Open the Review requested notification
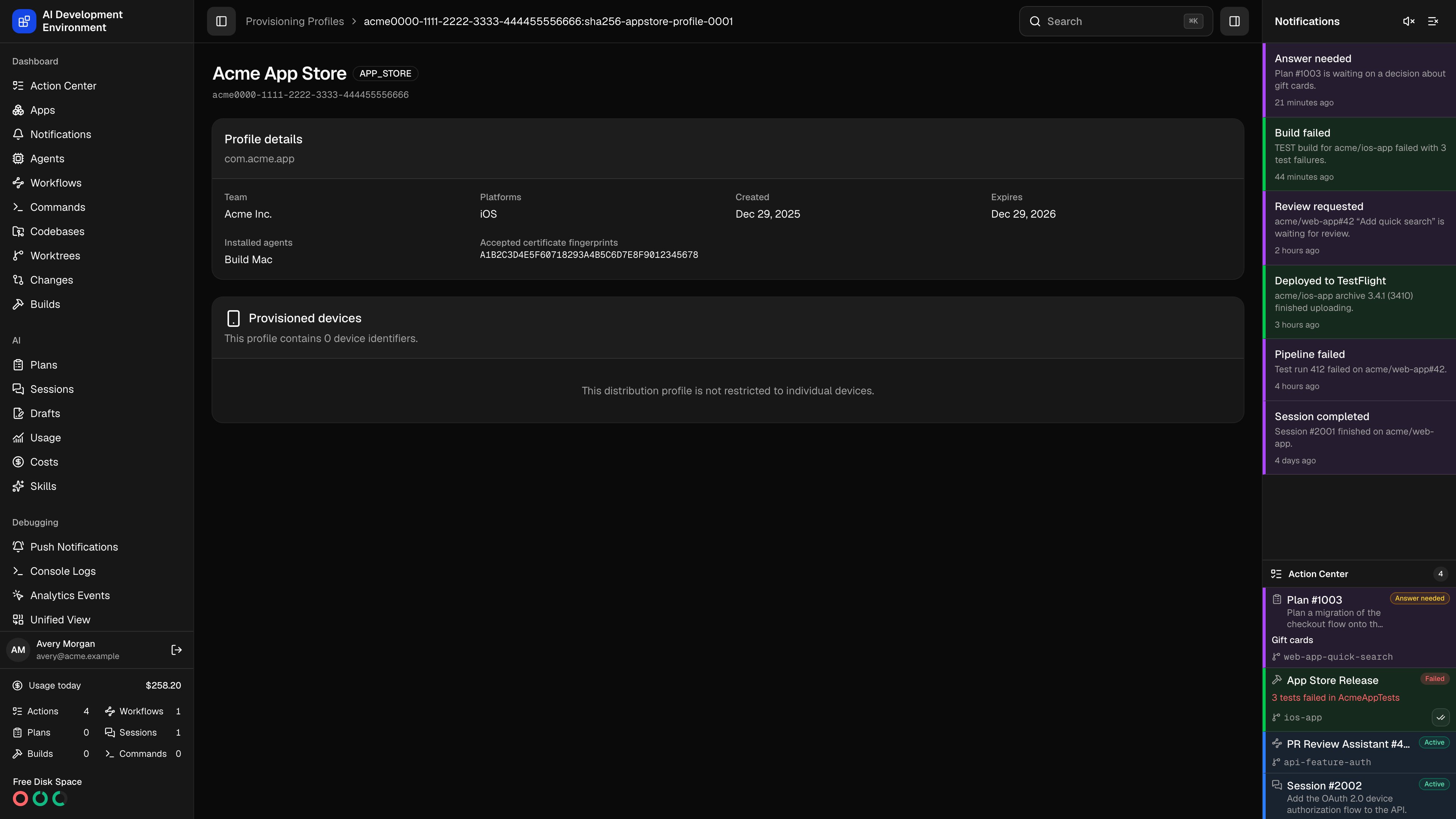The image size is (1456, 819). 1359,228
